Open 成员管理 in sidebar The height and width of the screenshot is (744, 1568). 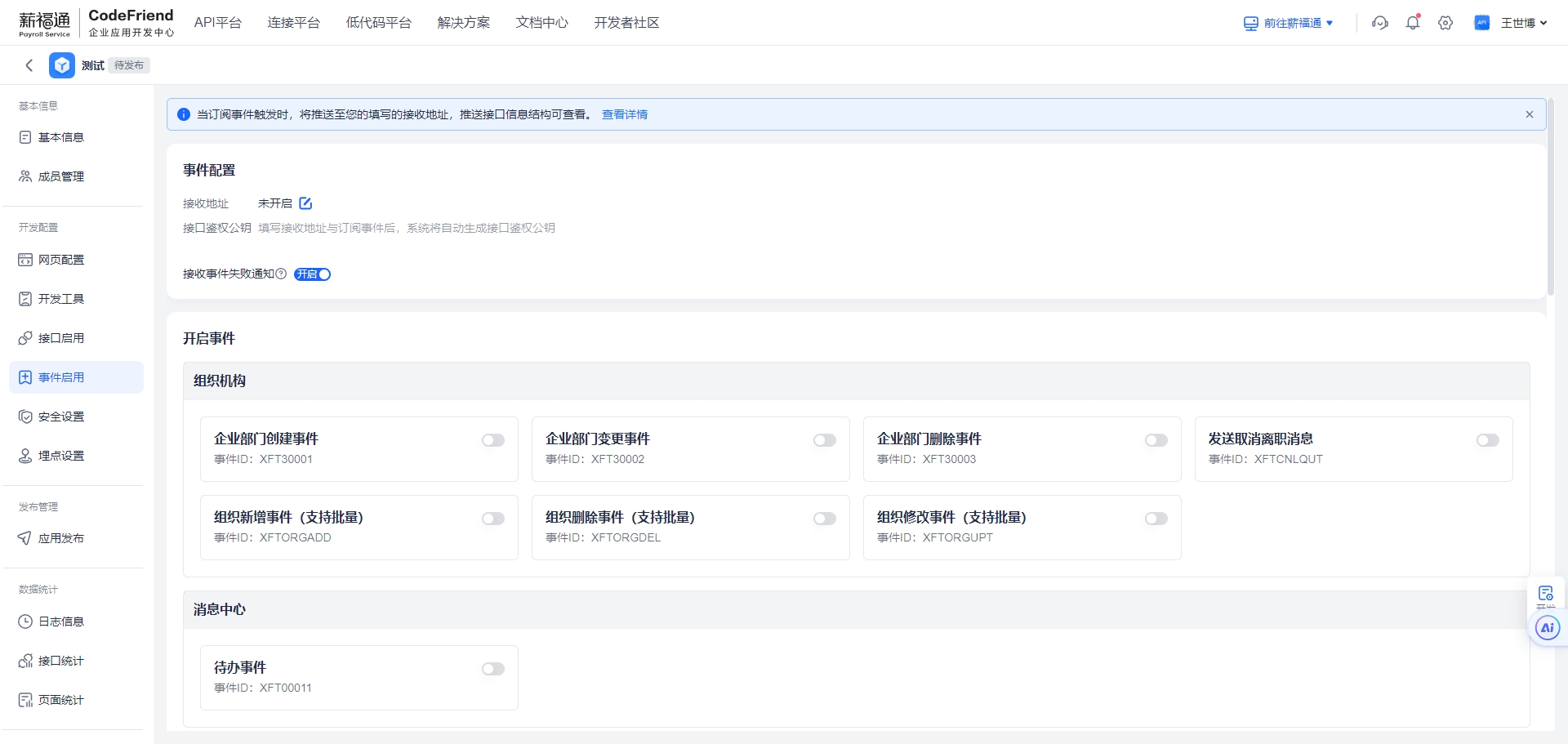coord(76,176)
